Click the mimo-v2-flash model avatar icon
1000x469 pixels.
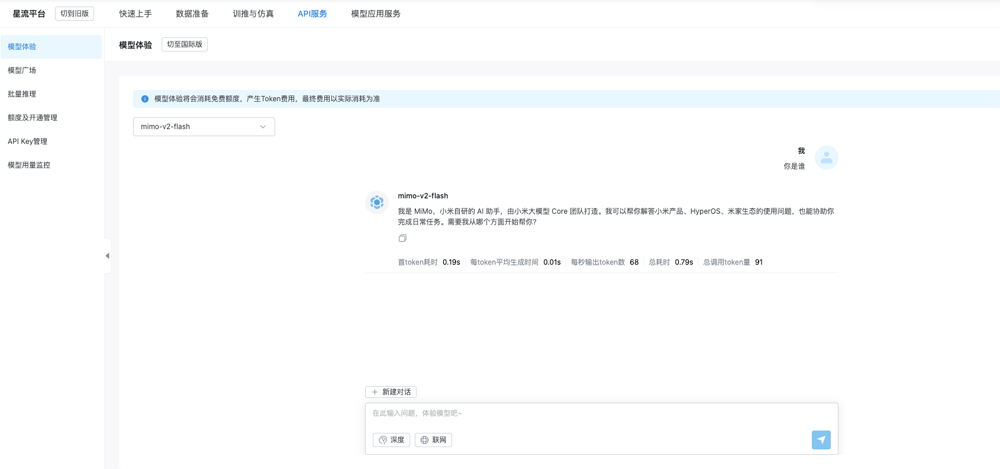coord(377,202)
